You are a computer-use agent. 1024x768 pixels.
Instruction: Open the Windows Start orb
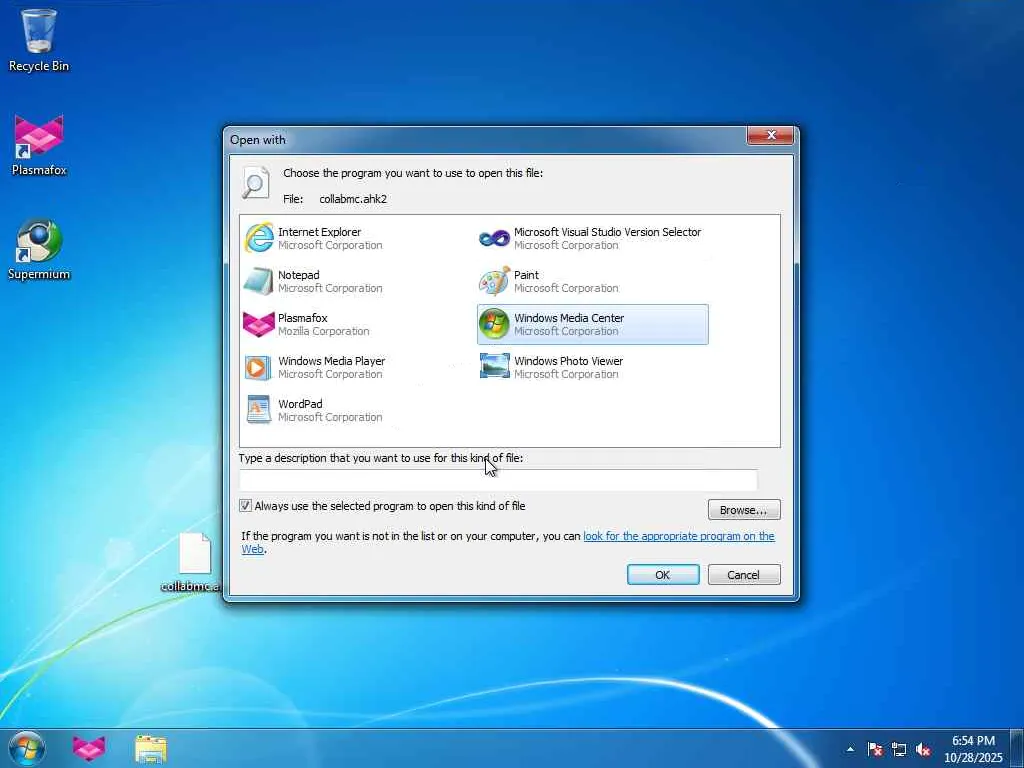point(27,748)
